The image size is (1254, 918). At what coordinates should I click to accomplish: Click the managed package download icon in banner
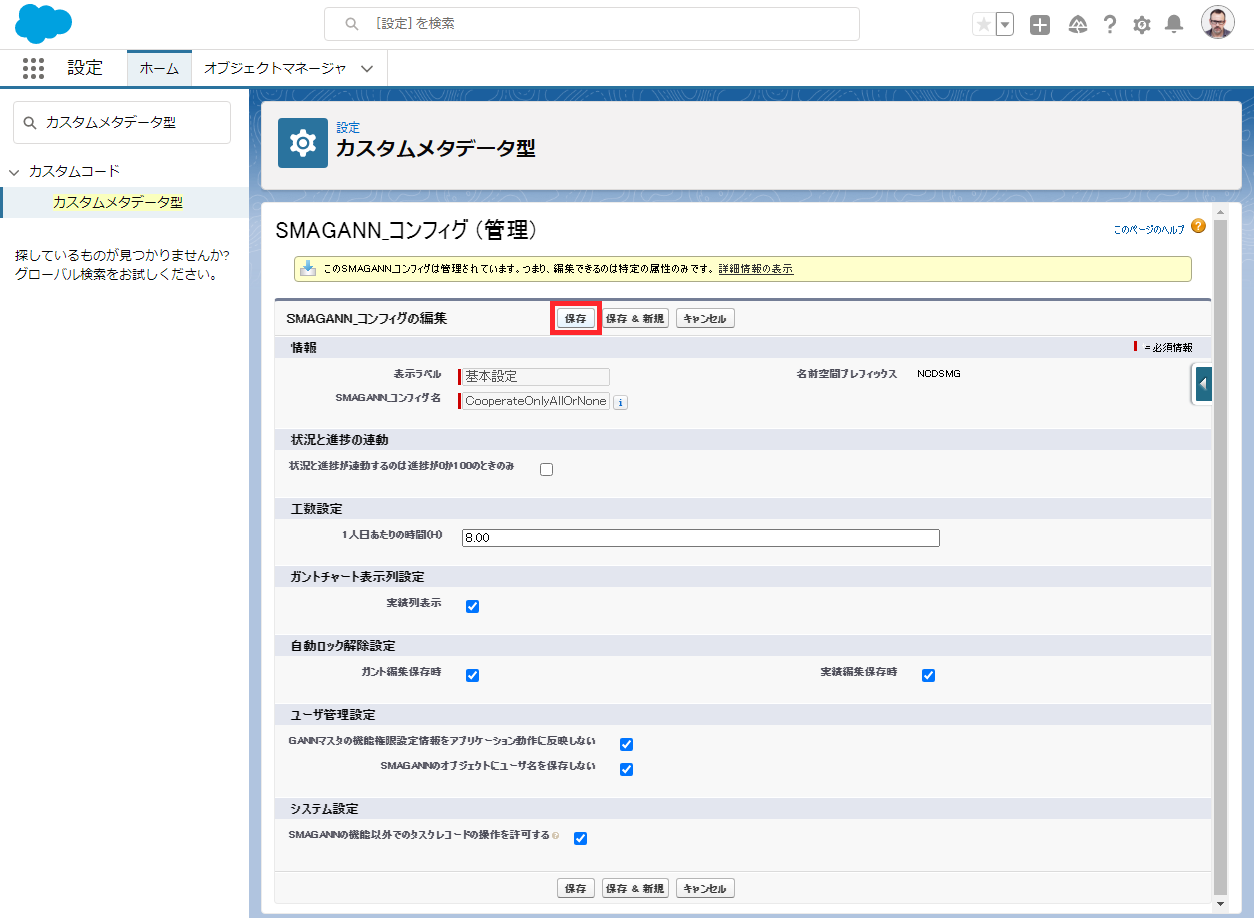point(308,268)
